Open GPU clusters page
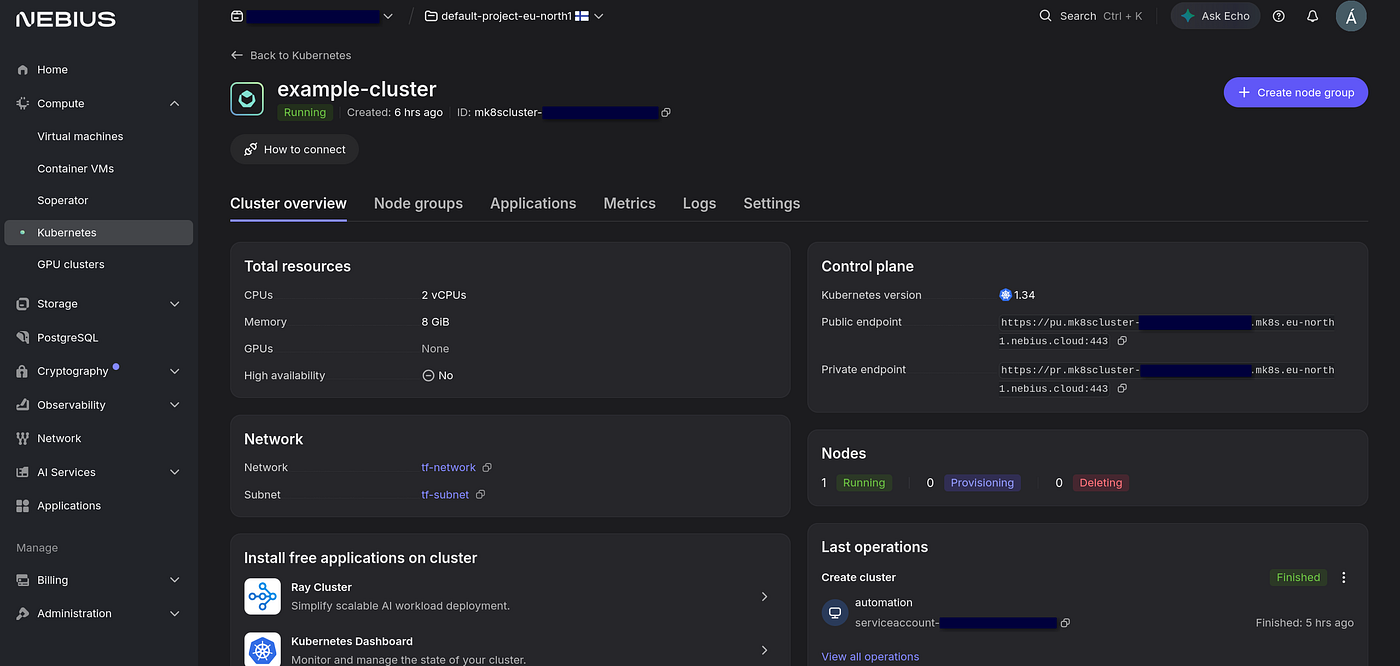 coord(70,264)
